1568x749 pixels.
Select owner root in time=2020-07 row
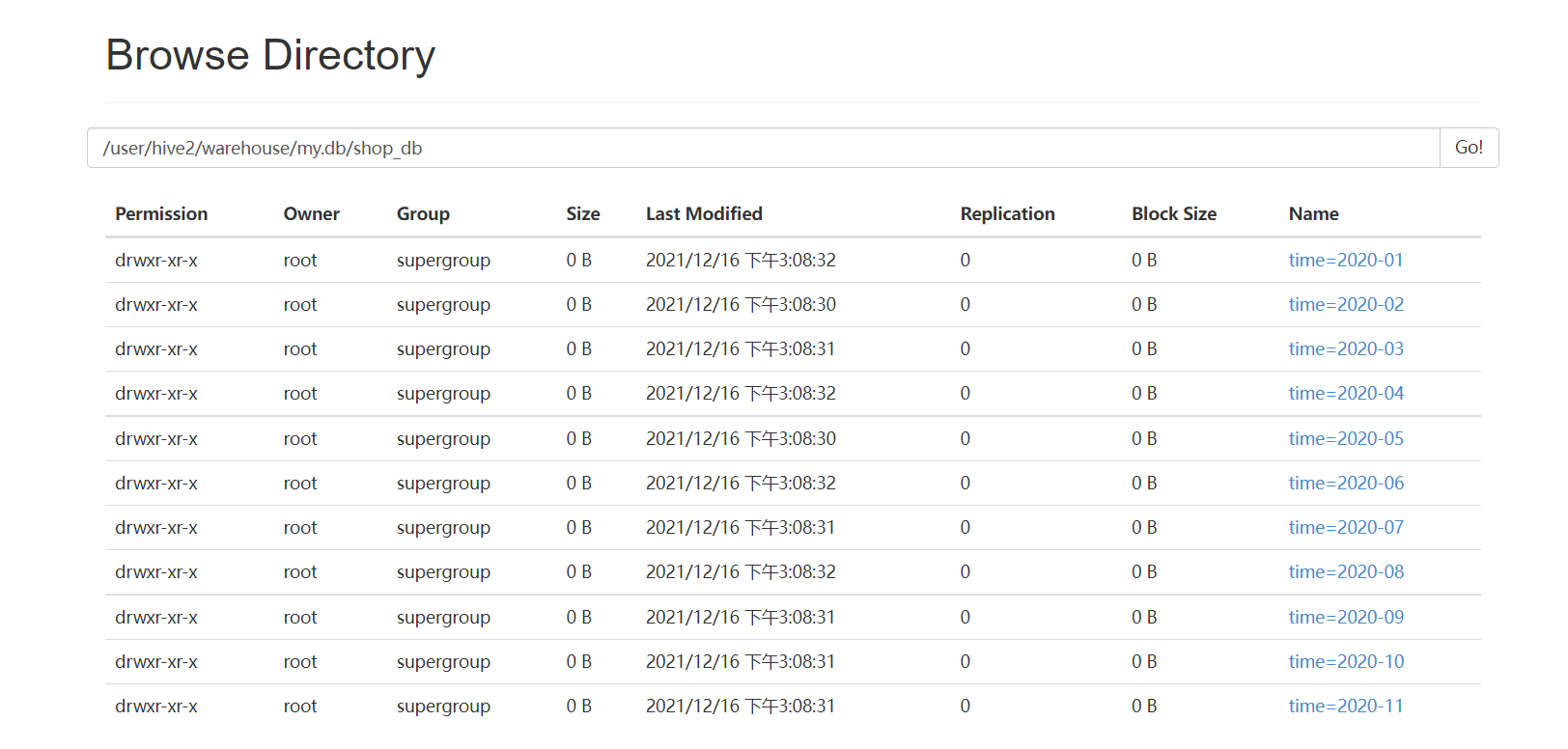pyautogui.click(x=300, y=527)
